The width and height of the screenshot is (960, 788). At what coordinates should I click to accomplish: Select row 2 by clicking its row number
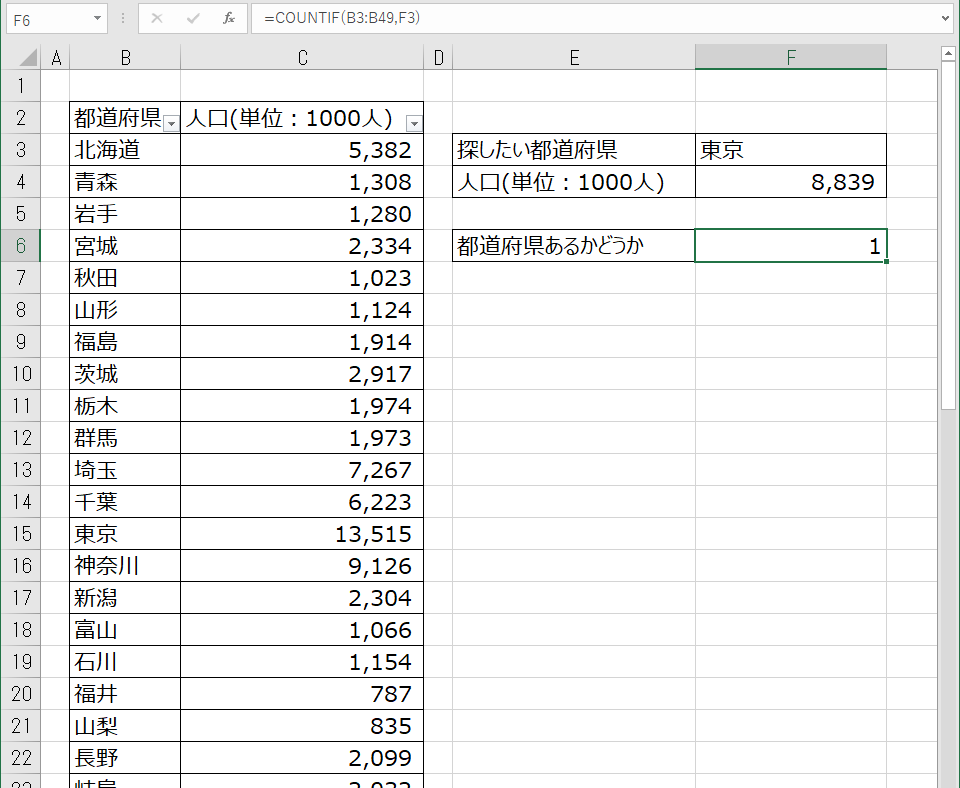[20, 117]
